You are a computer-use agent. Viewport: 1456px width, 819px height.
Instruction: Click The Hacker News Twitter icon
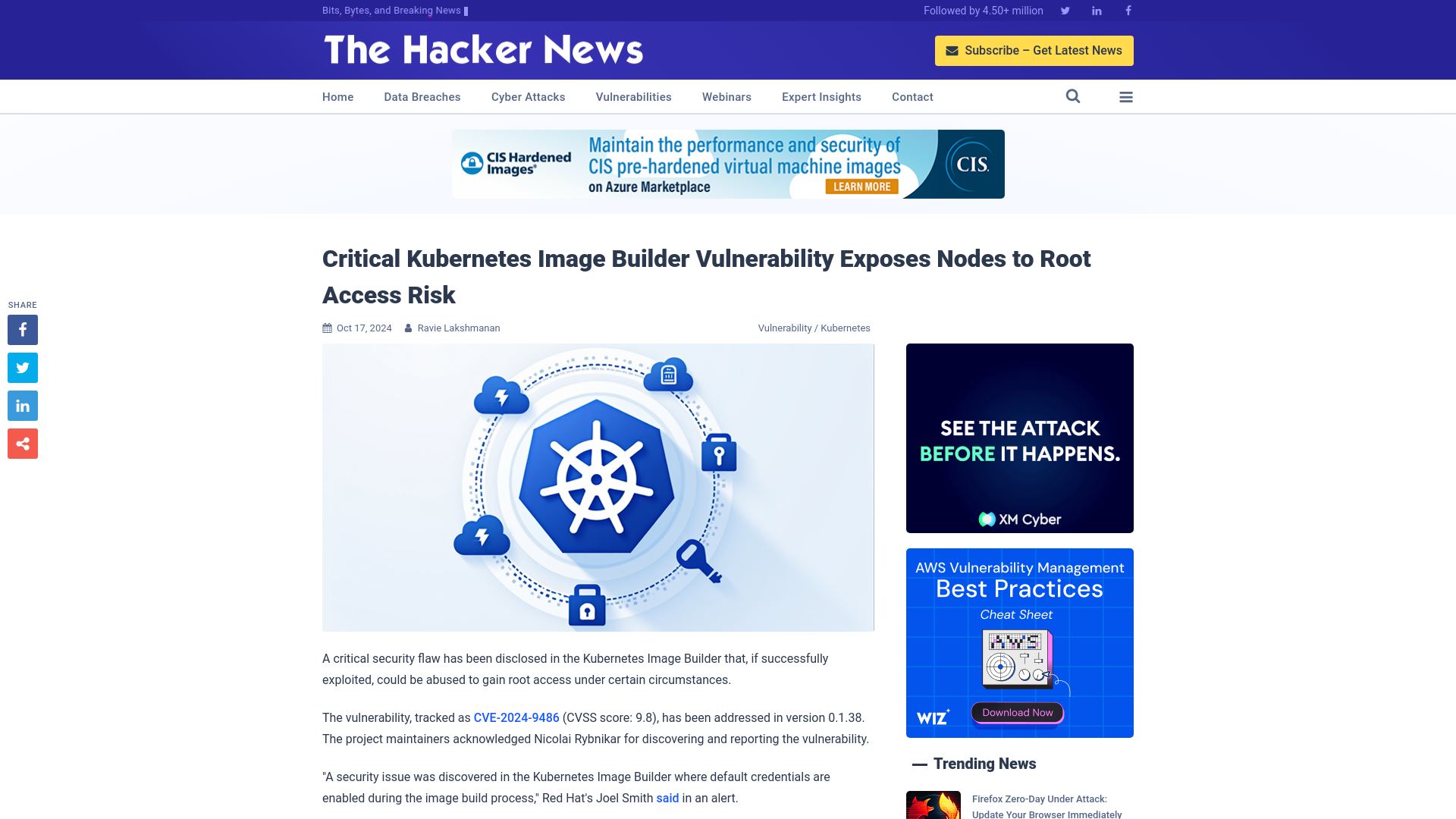[x=1065, y=10]
